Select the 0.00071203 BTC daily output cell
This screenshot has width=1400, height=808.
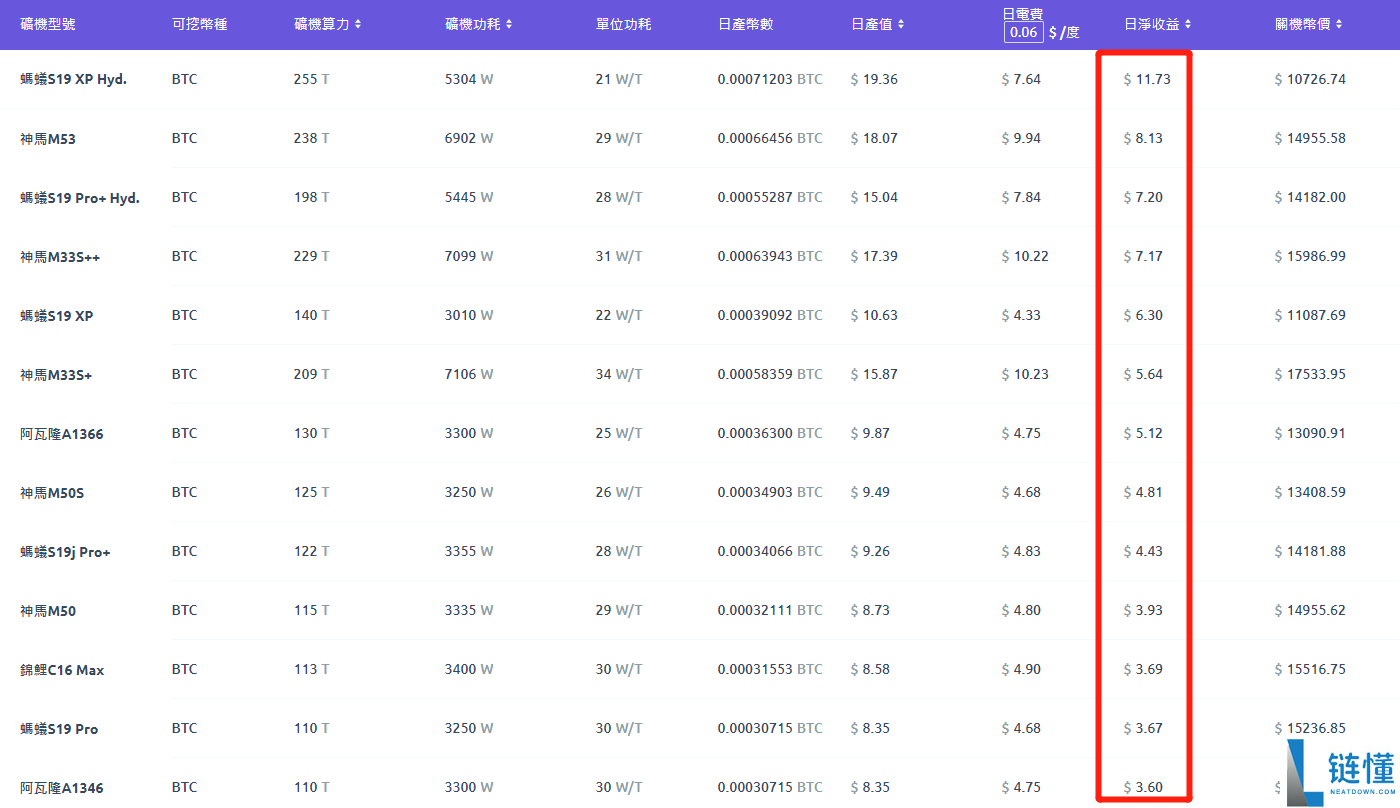tap(770, 79)
